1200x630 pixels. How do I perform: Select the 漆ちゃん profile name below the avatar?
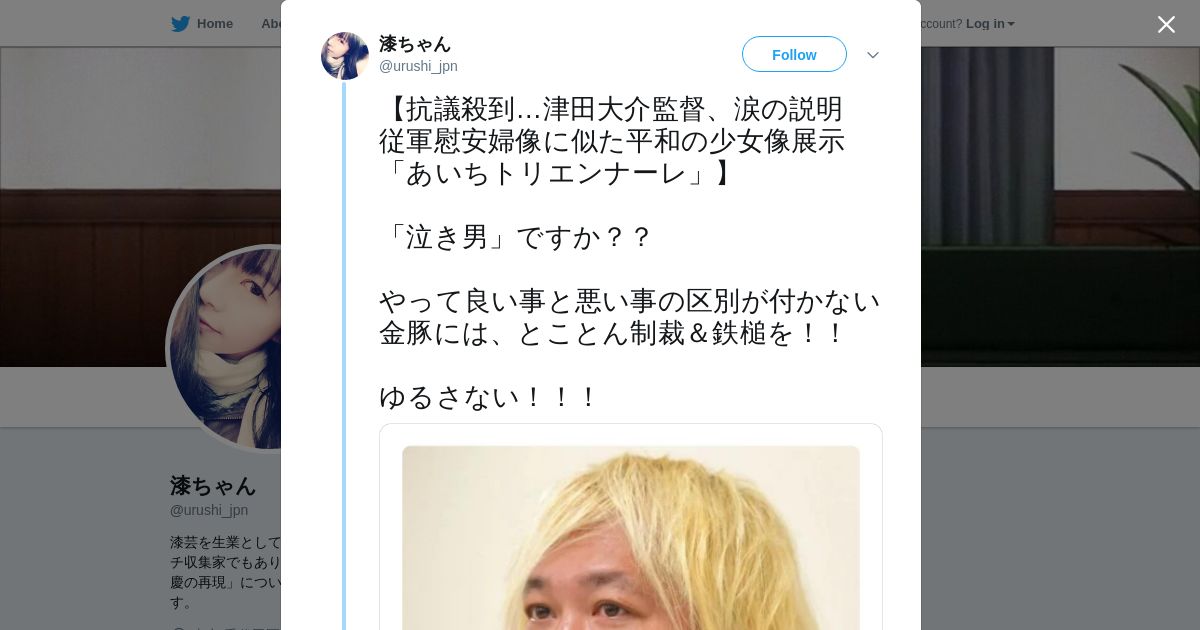[213, 486]
